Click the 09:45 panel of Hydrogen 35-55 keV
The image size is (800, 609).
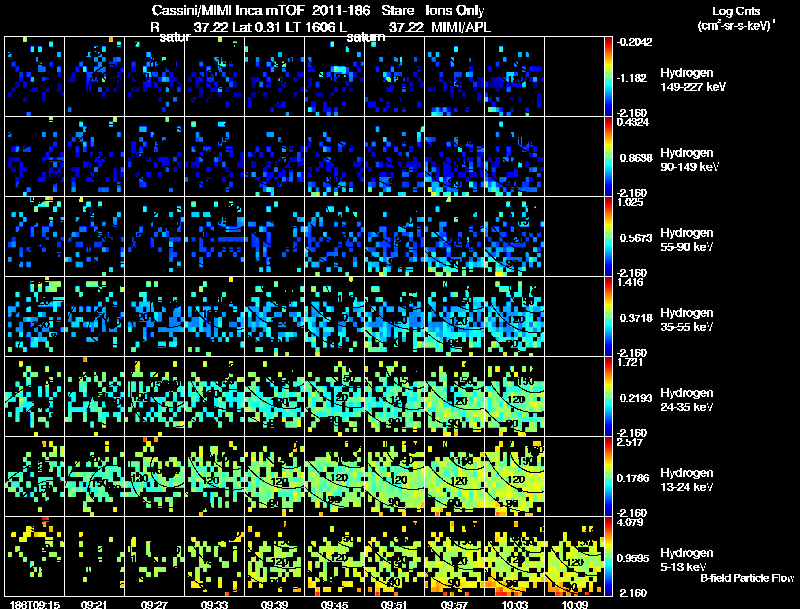pos(335,316)
